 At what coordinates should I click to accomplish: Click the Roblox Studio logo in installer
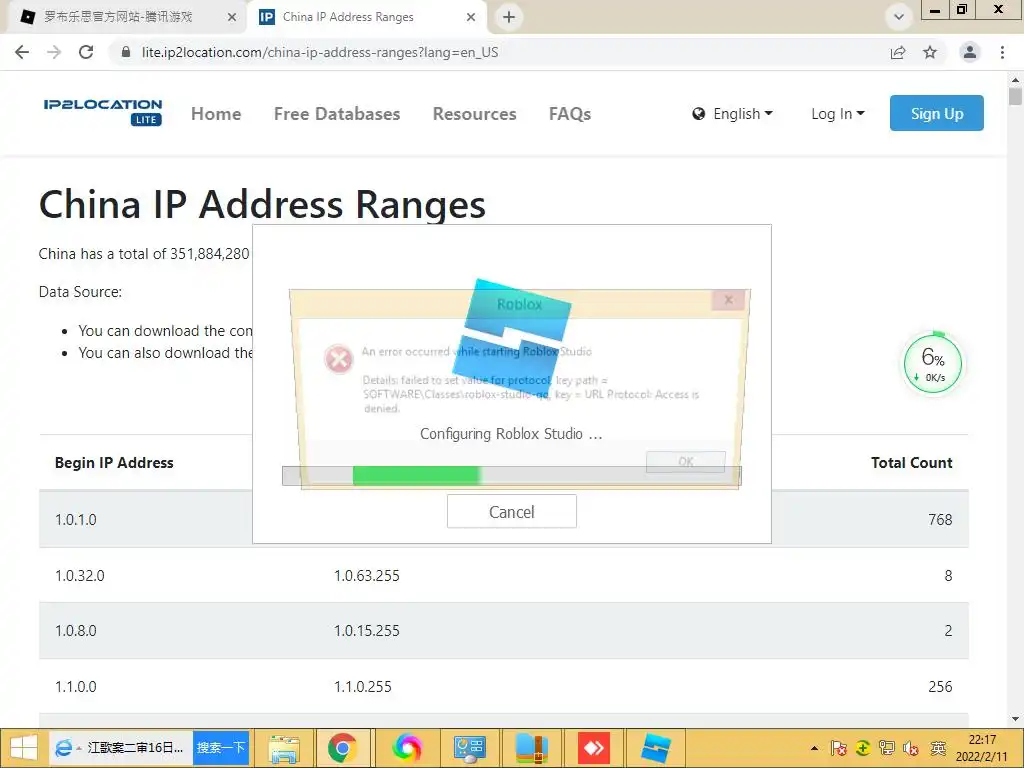coord(511,337)
